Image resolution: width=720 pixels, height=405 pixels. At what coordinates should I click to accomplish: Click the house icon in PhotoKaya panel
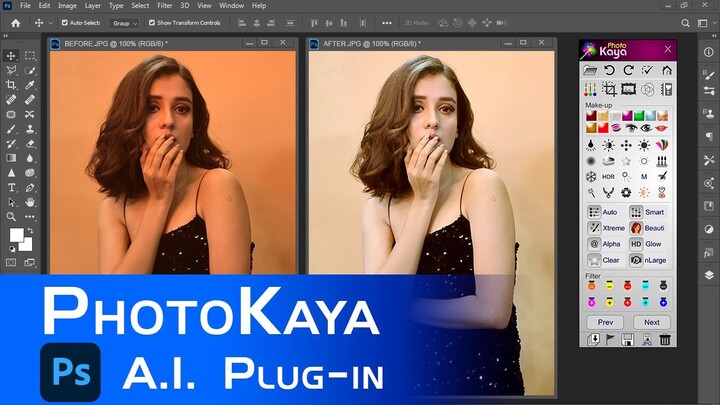pos(667,70)
